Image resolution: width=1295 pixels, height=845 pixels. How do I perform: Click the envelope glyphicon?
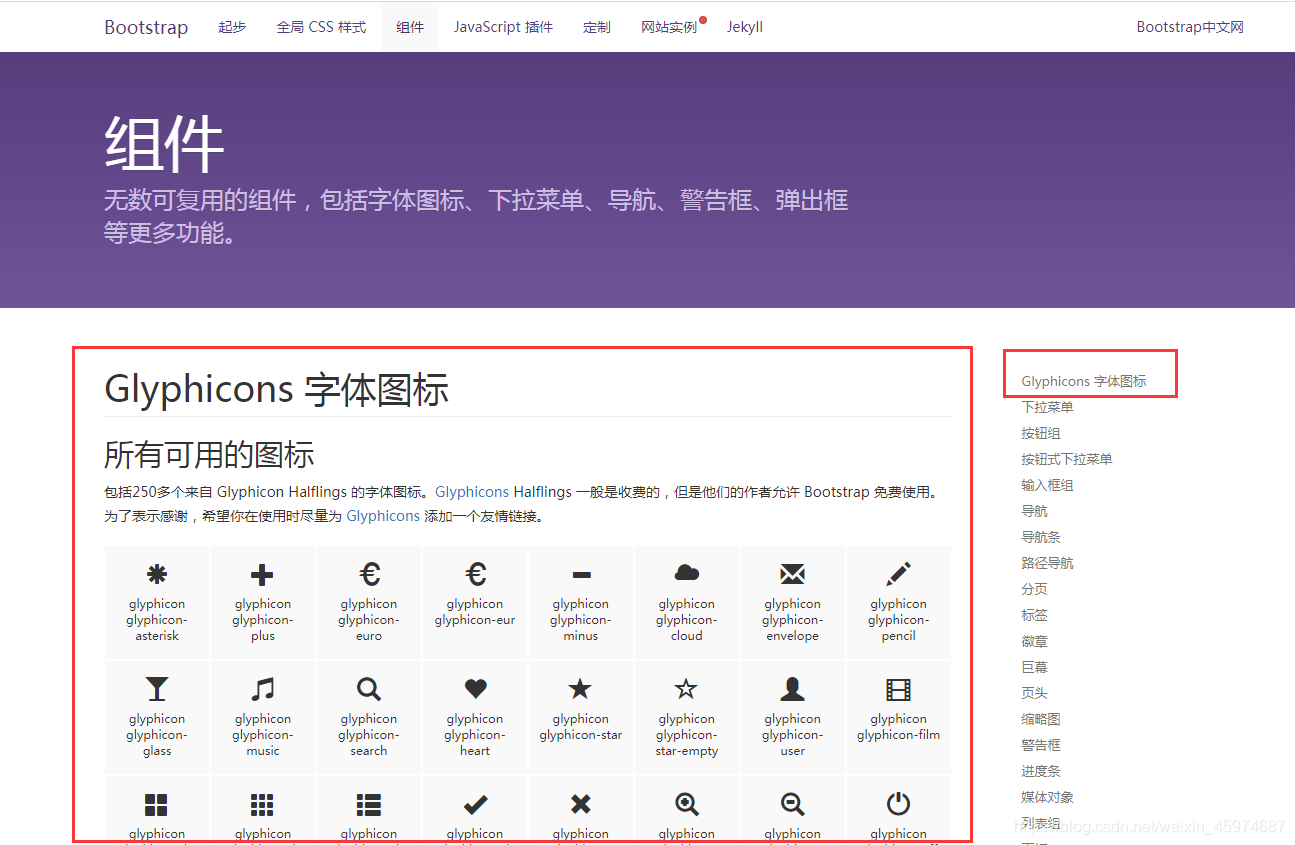793,574
